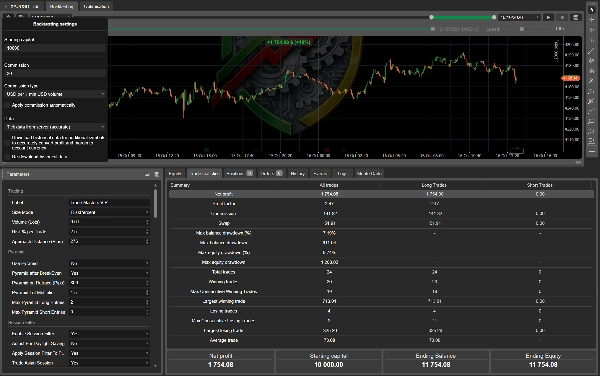The image size is (600, 376).
Task: Select the pointer cursor tool in the drawing toolbar
Action: click(592, 9)
